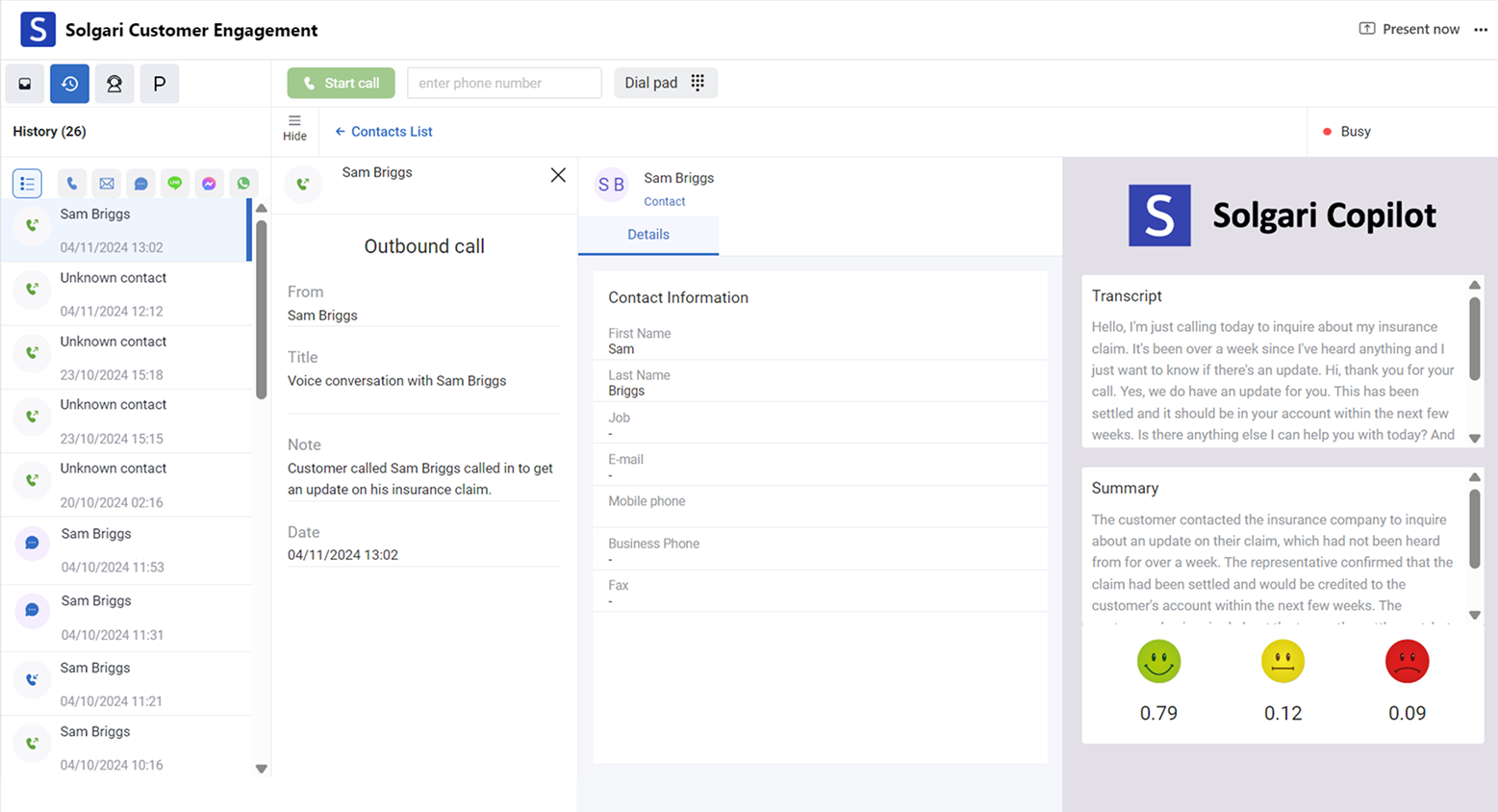Image resolution: width=1498 pixels, height=812 pixels.
Task: Open Sam Briggs call from 04/10/2024 10:16
Action: [126, 748]
